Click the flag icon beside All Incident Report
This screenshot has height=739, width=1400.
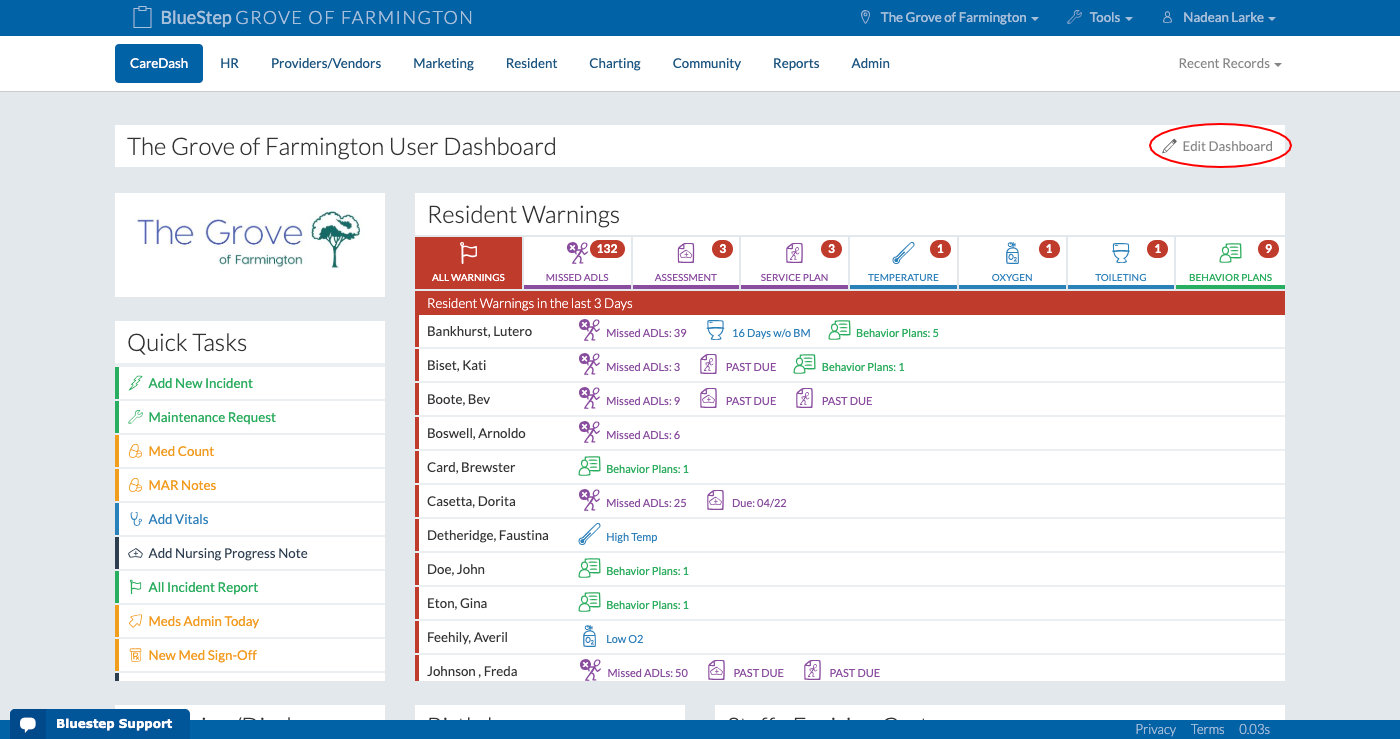(x=136, y=587)
